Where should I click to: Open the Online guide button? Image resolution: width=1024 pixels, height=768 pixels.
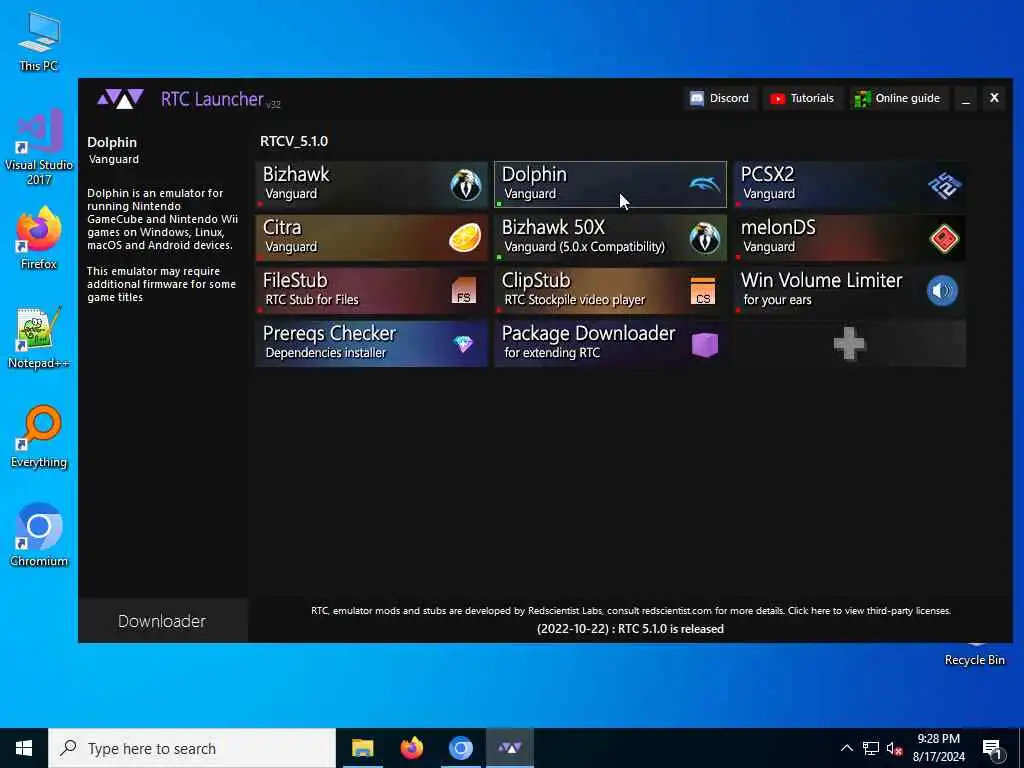898,99
